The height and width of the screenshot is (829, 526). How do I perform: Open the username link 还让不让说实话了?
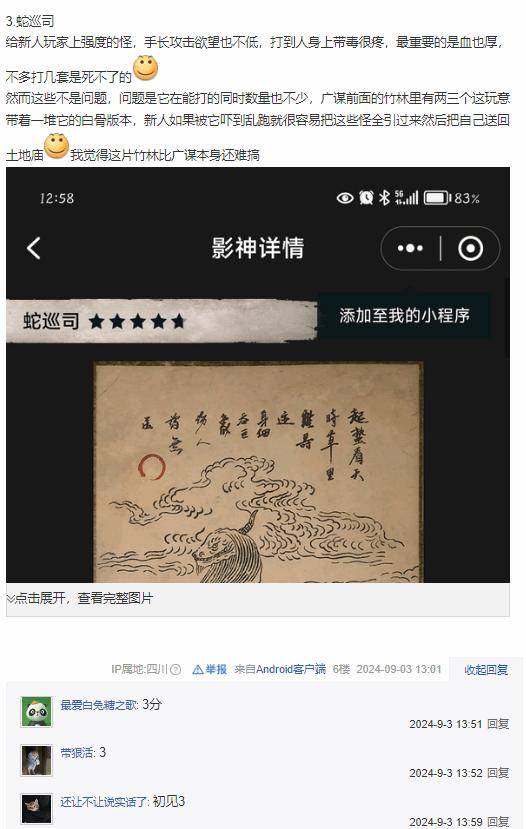(105, 802)
